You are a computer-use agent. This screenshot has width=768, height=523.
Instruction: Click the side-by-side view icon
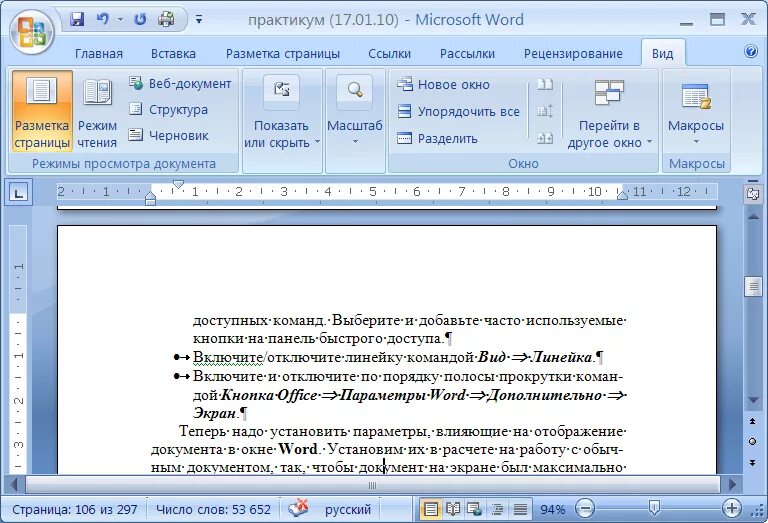(x=545, y=85)
